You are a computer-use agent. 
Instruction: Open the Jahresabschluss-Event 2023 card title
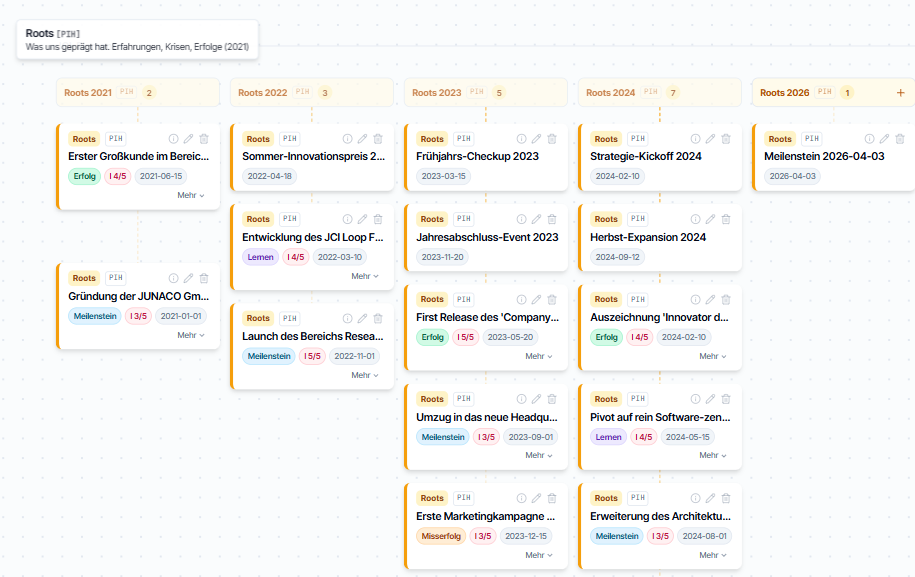pyautogui.click(x=487, y=237)
